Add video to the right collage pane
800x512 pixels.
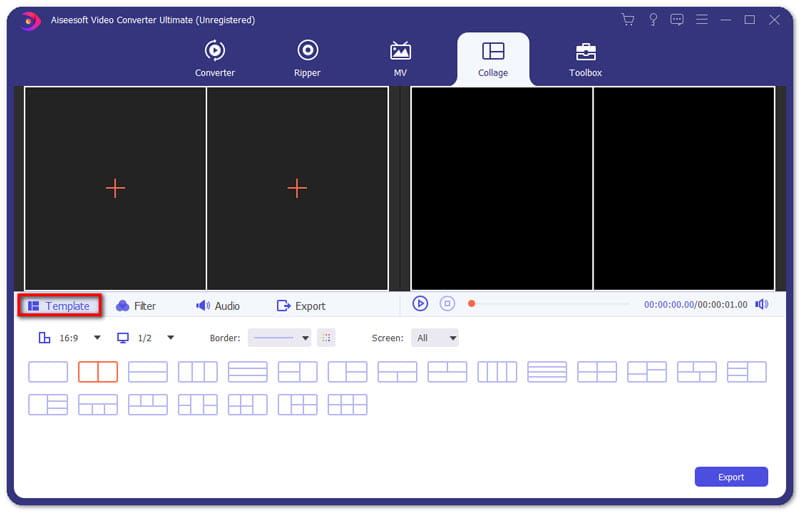point(297,189)
